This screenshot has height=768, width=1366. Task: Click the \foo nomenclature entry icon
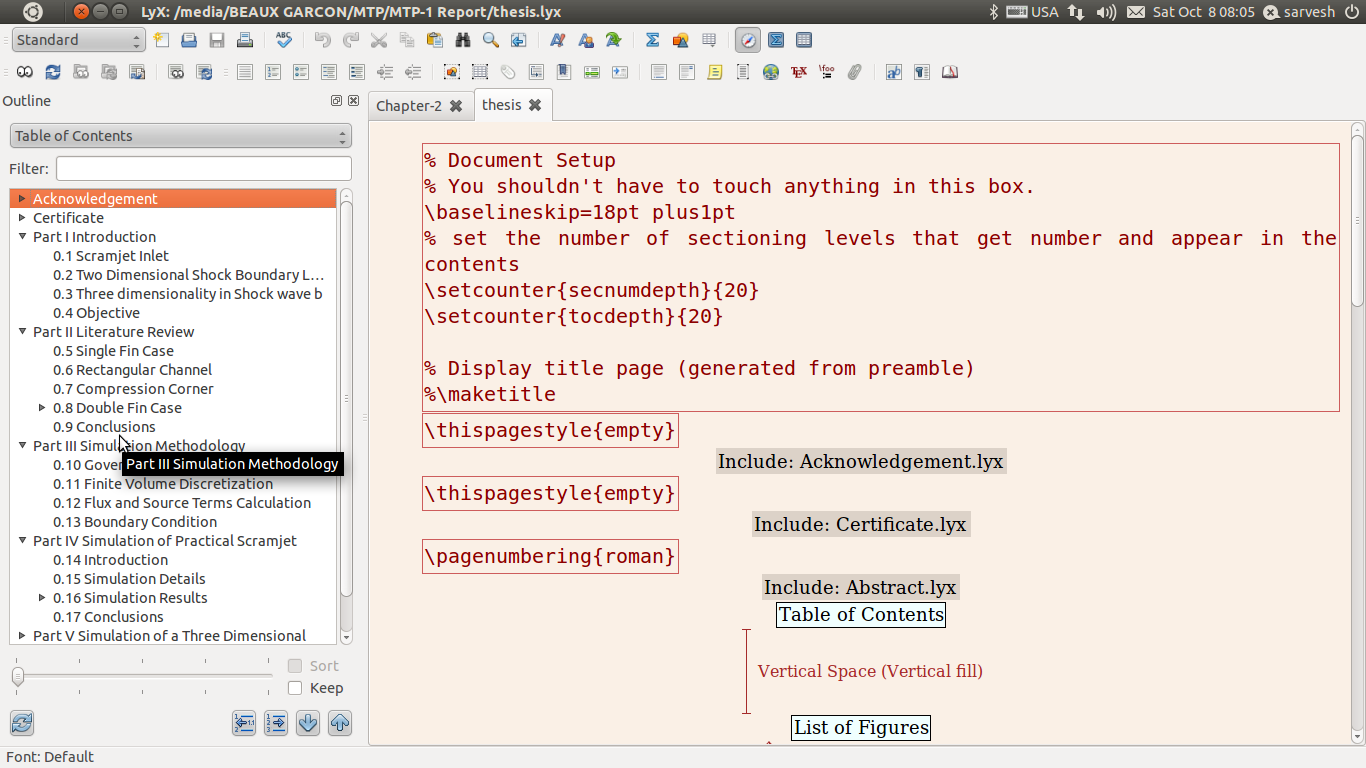pyautogui.click(x=826, y=72)
